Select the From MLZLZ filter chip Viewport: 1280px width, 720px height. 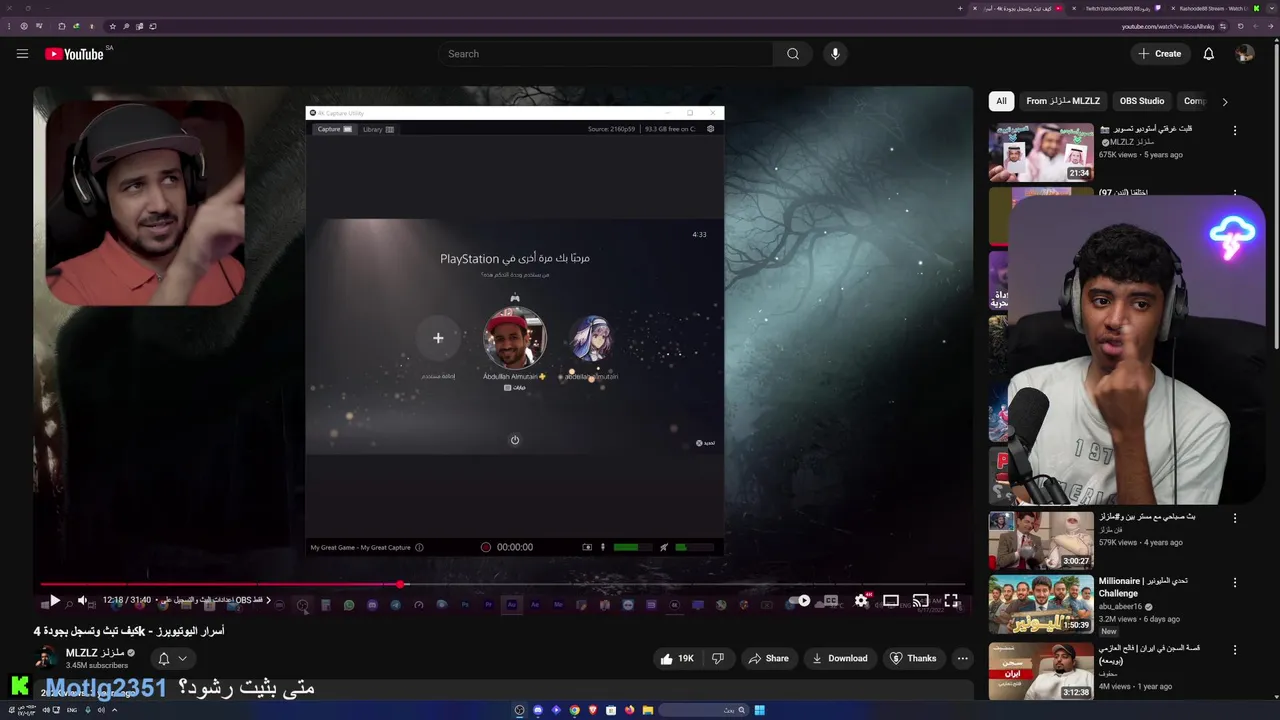1063,101
